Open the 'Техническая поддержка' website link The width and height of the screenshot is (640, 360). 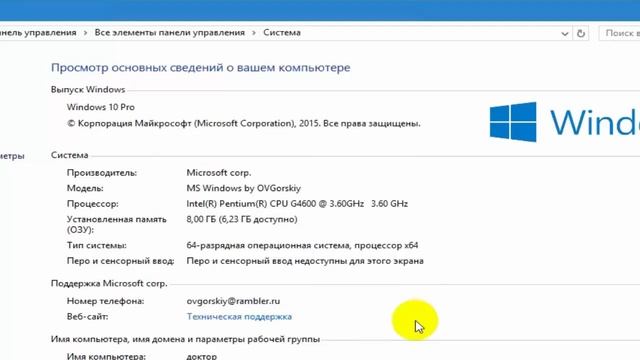point(239,317)
